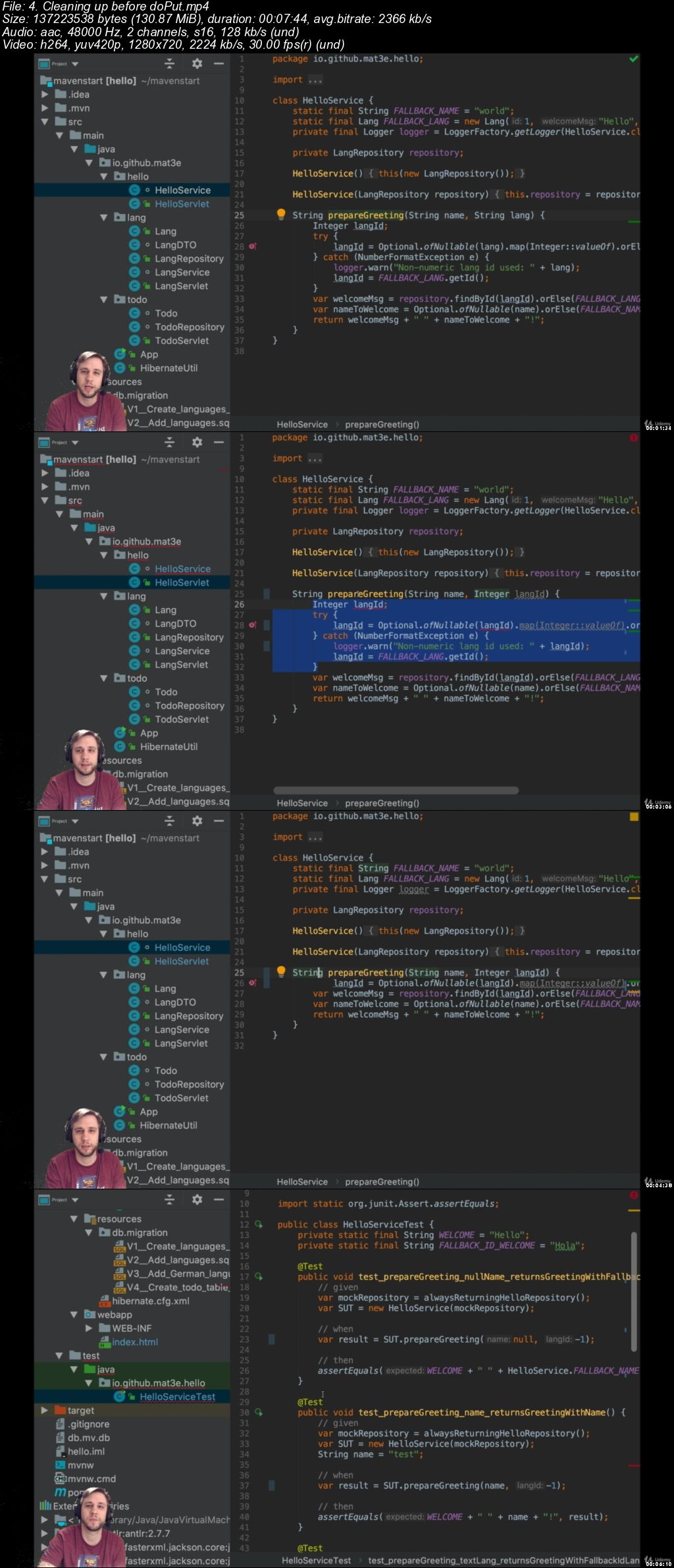This screenshot has width=674, height=1568.
Task: Open light bulb beside prepareGreeting(String name, String lang)
Action: (281, 215)
